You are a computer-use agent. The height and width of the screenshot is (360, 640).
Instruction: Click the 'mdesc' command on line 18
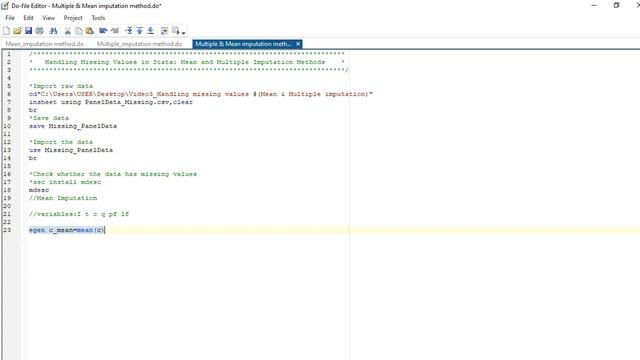pyautogui.click(x=39, y=190)
